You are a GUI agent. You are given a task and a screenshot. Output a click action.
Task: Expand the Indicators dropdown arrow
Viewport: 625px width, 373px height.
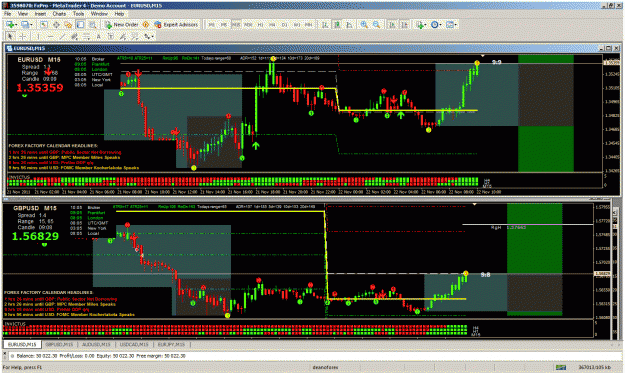tap(426, 25)
